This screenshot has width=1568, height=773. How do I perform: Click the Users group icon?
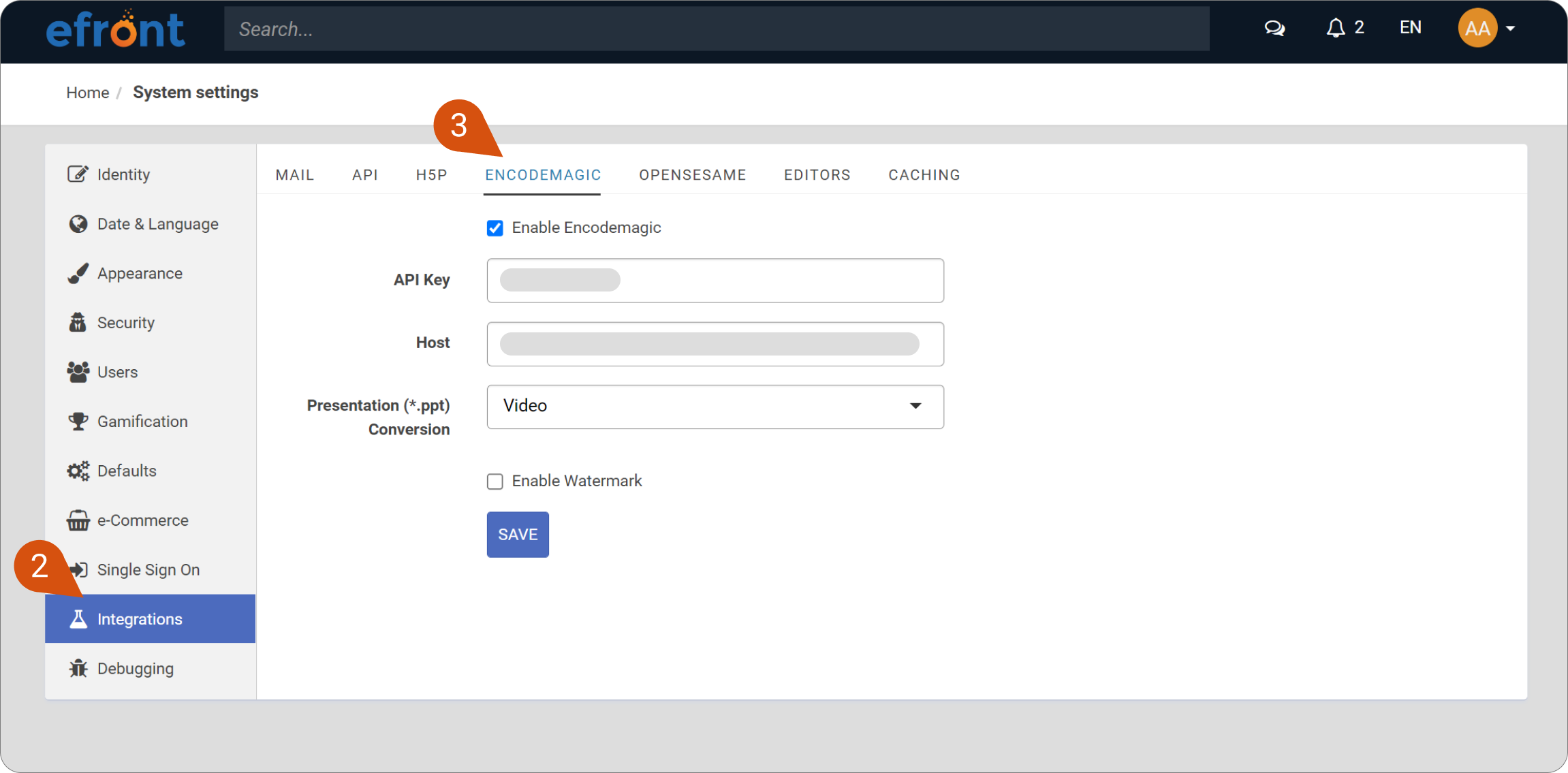(78, 372)
